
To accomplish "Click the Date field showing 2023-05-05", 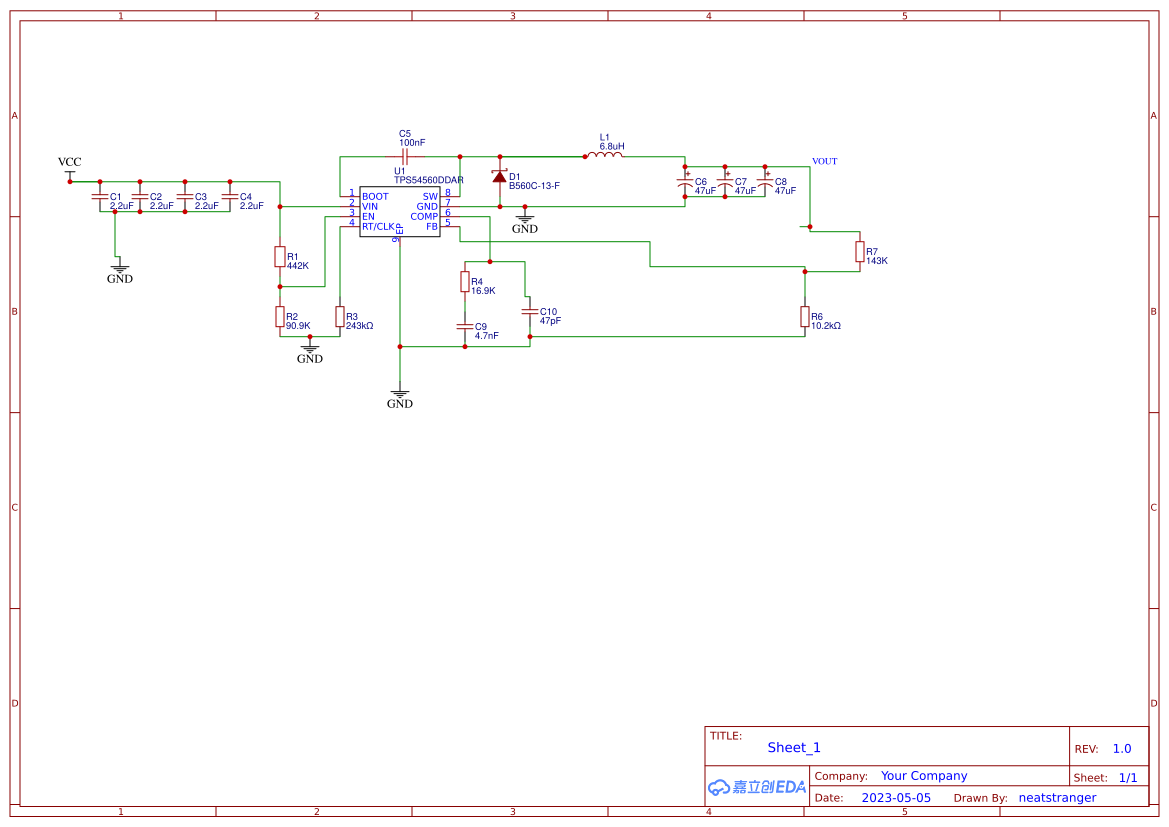I will coord(897,797).
